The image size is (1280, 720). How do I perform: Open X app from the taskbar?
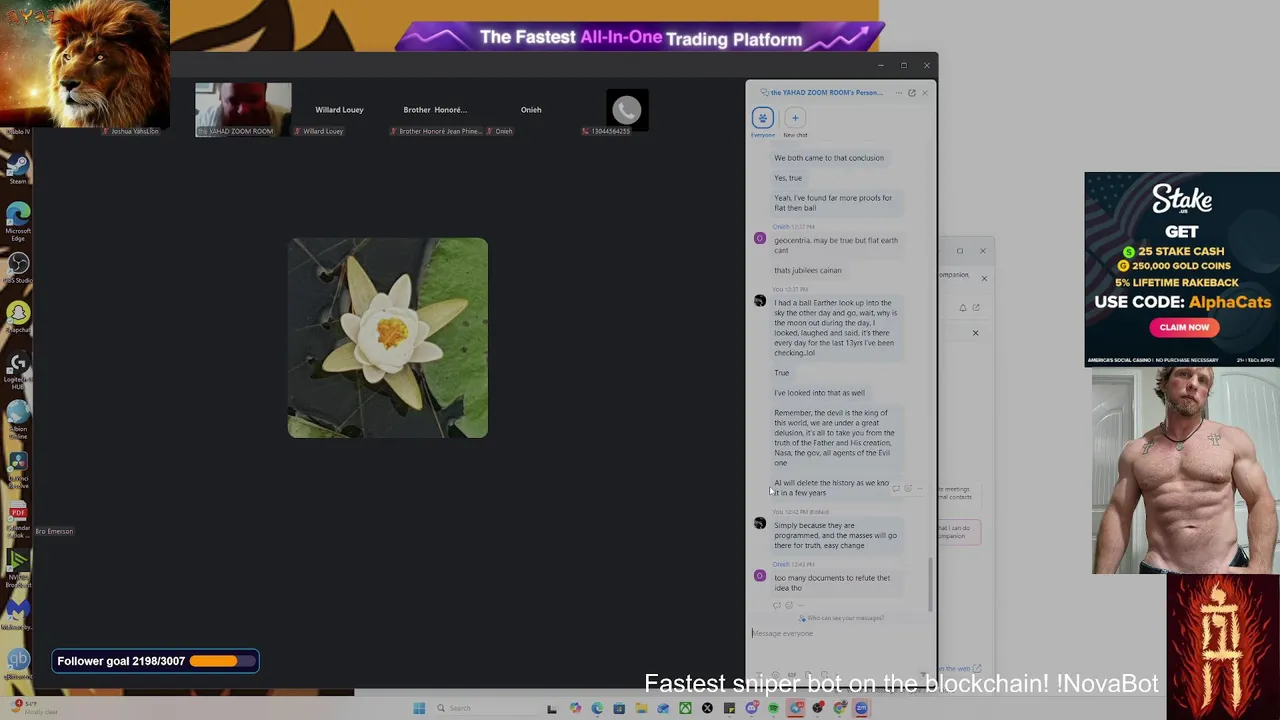click(x=707, y=708)
